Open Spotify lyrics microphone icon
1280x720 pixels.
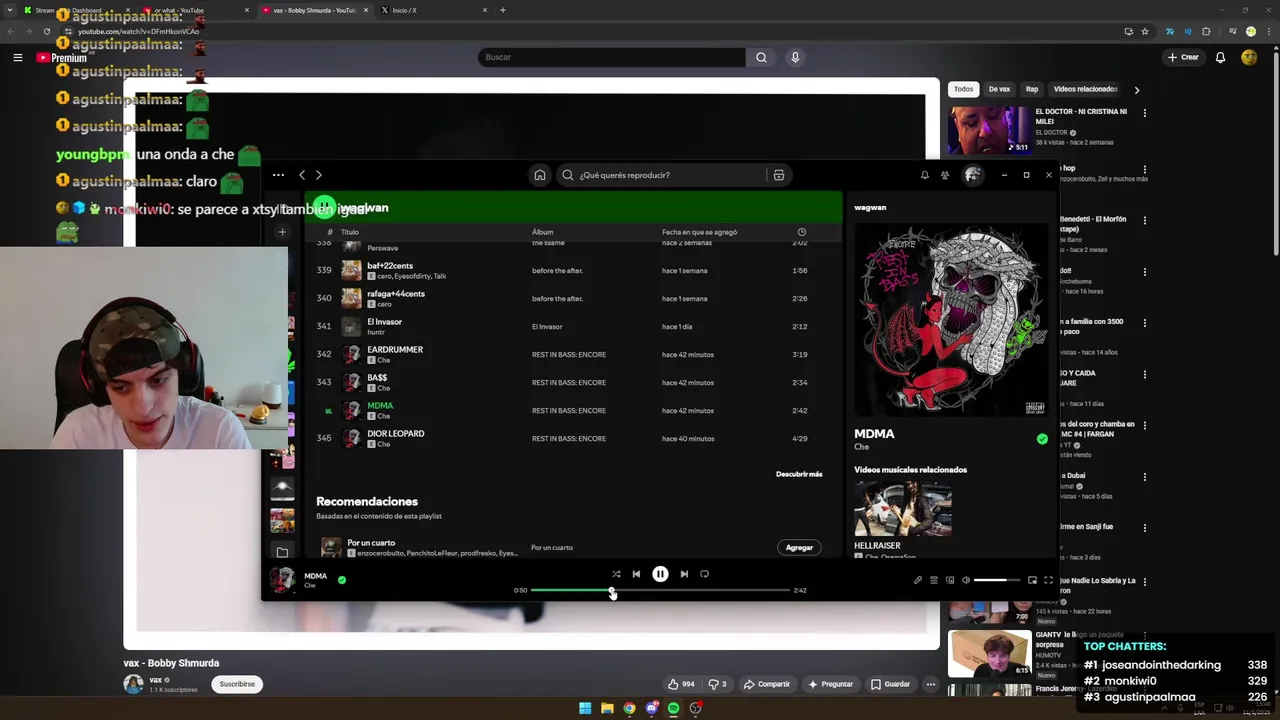point(918,580)
